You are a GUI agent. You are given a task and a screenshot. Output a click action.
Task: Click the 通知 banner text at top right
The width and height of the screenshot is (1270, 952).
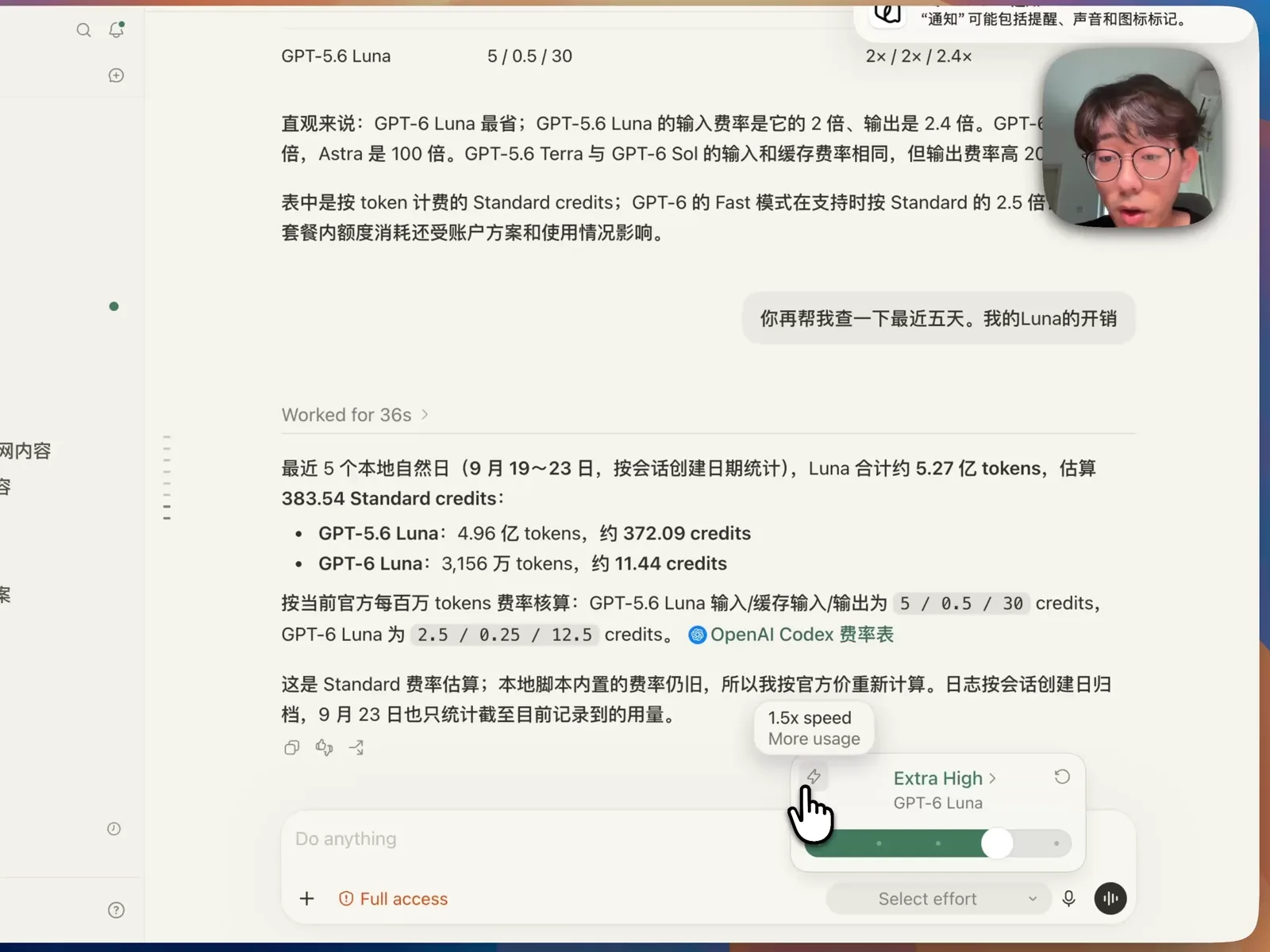(1053, 19)
